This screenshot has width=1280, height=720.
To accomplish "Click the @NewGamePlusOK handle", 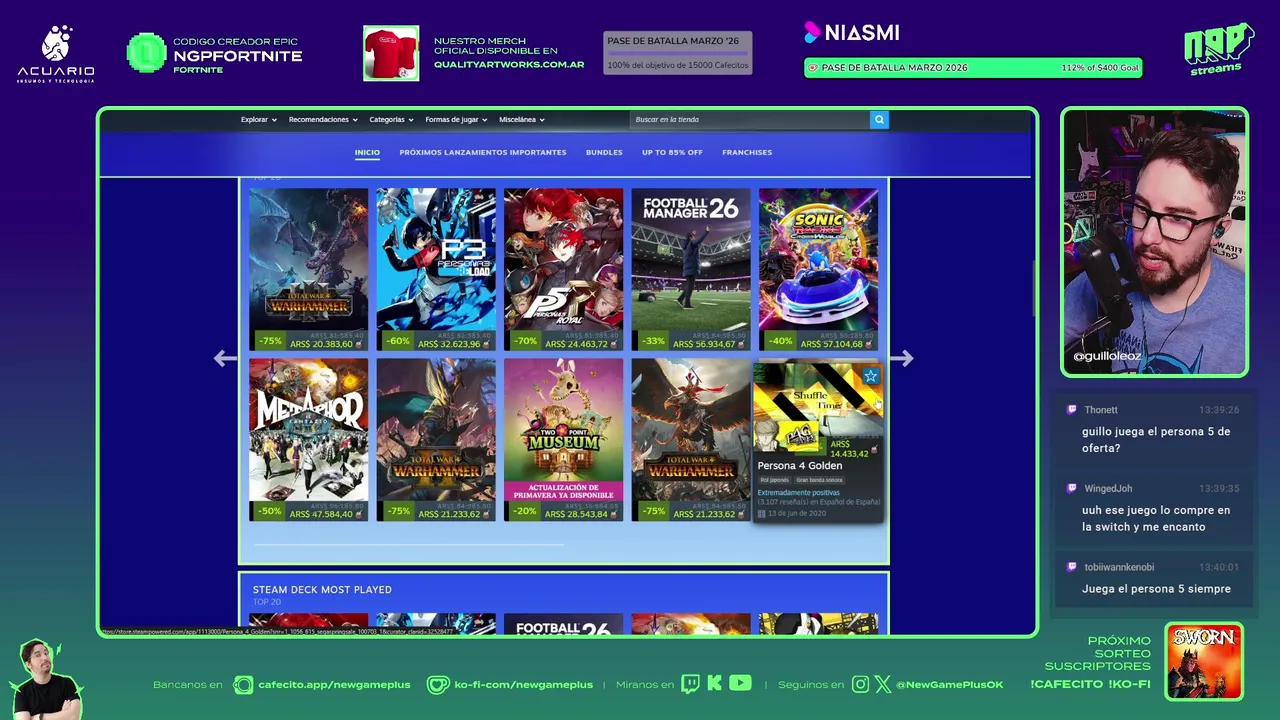I will pyautogui.click(x=949, y=685).
